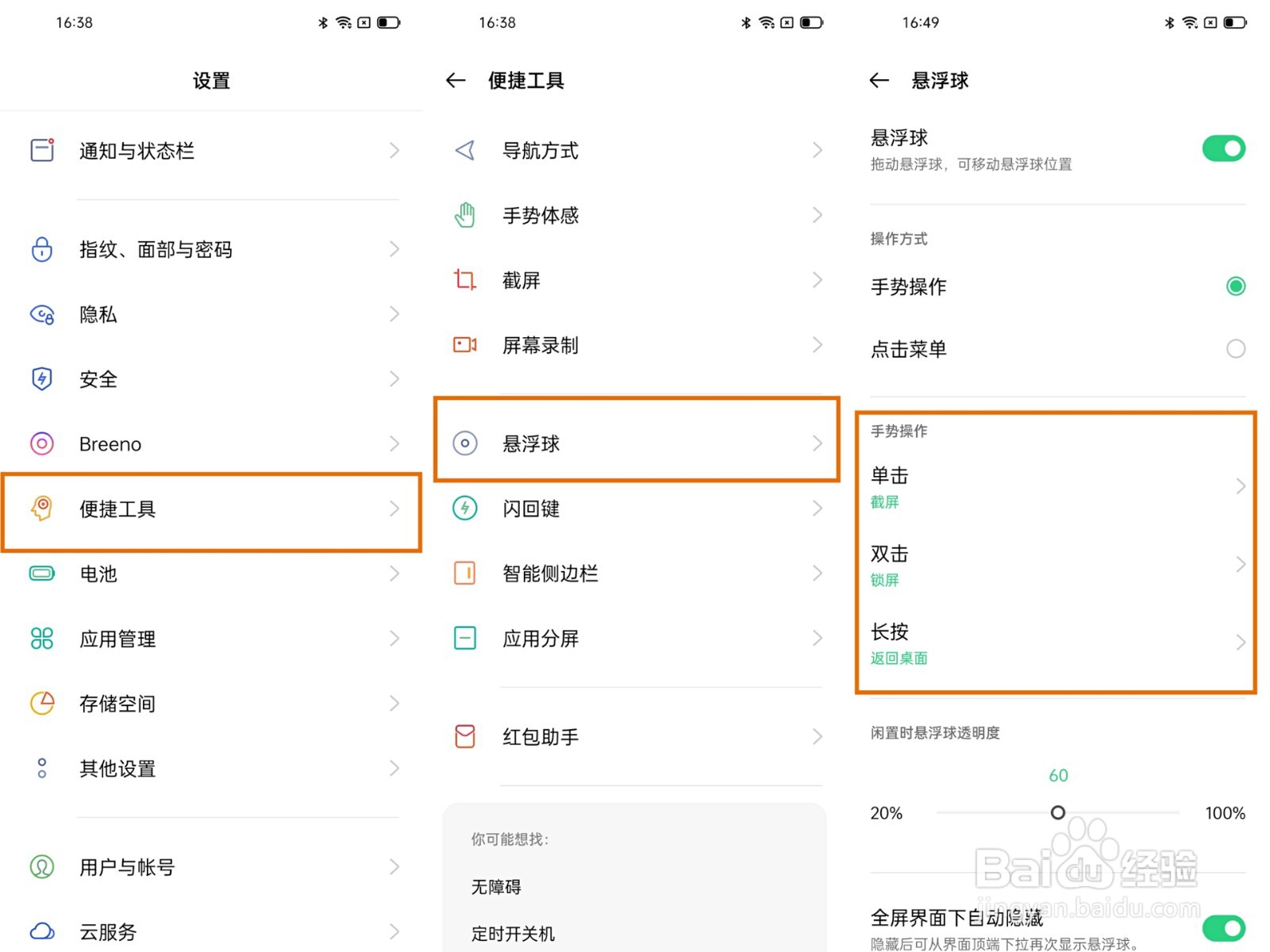Click the idle transparency slider handle
Screen dimensions: 1270x952
tap(1057, 812)
